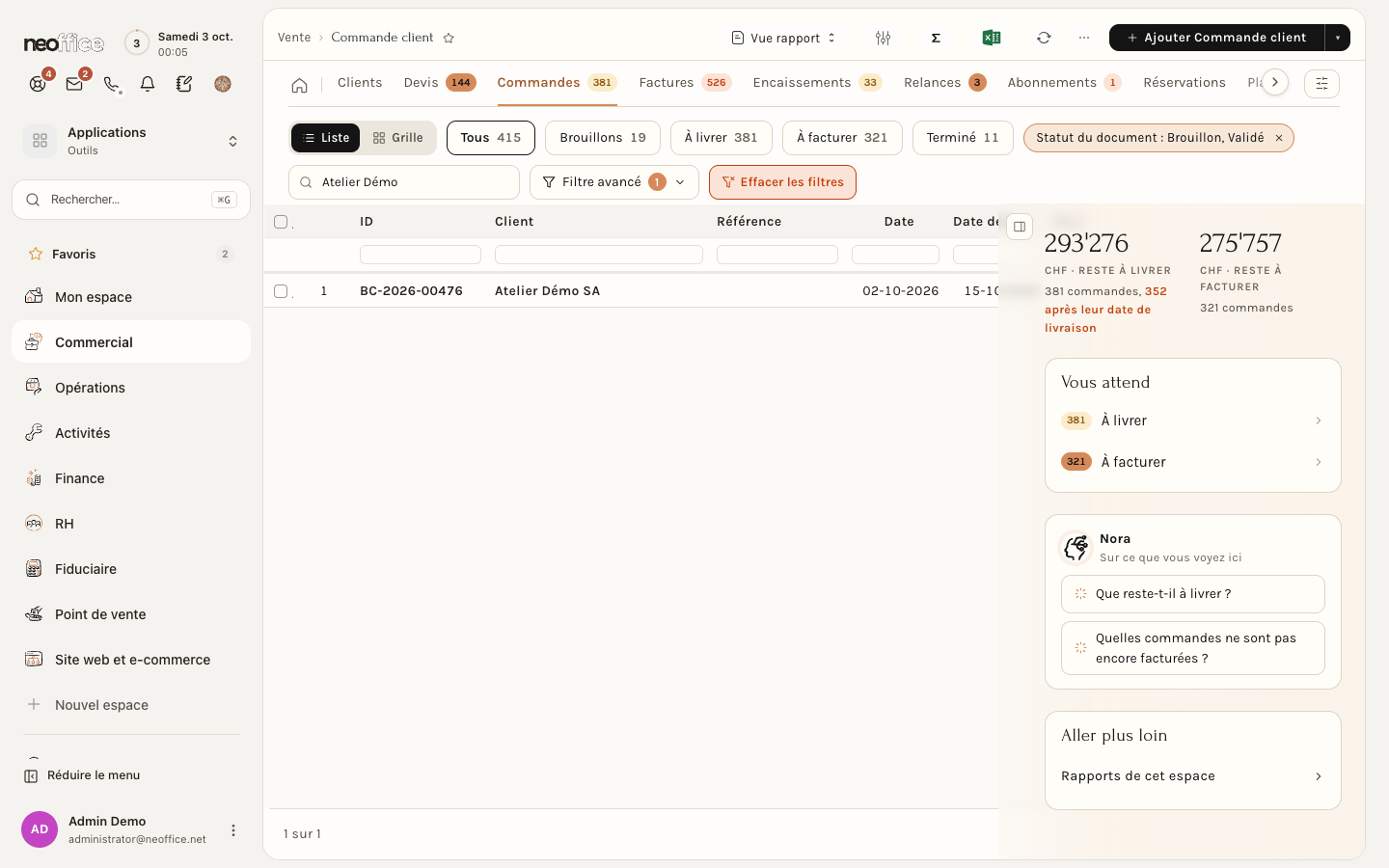Filter by Brouillons 19
This screenshot has height=868, width=1389.
(x=603, y=138)
